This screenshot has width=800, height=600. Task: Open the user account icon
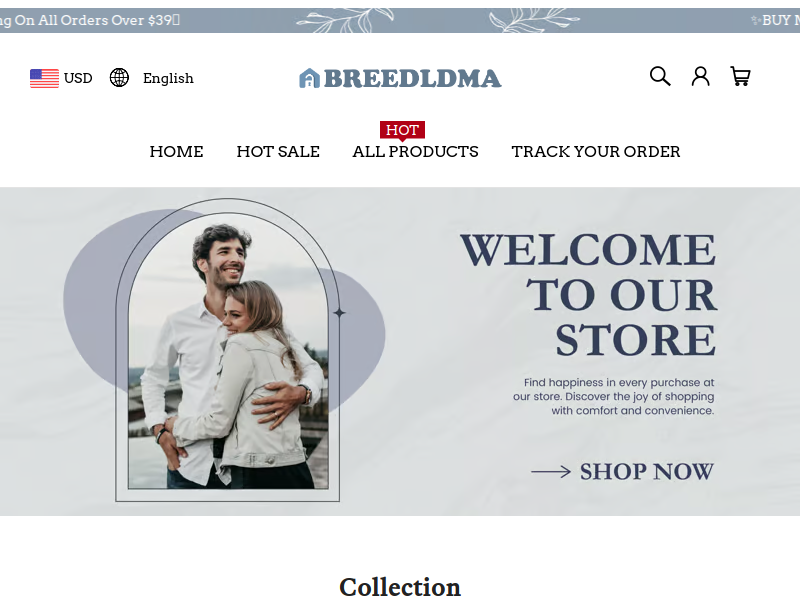[x=701, y=77]
